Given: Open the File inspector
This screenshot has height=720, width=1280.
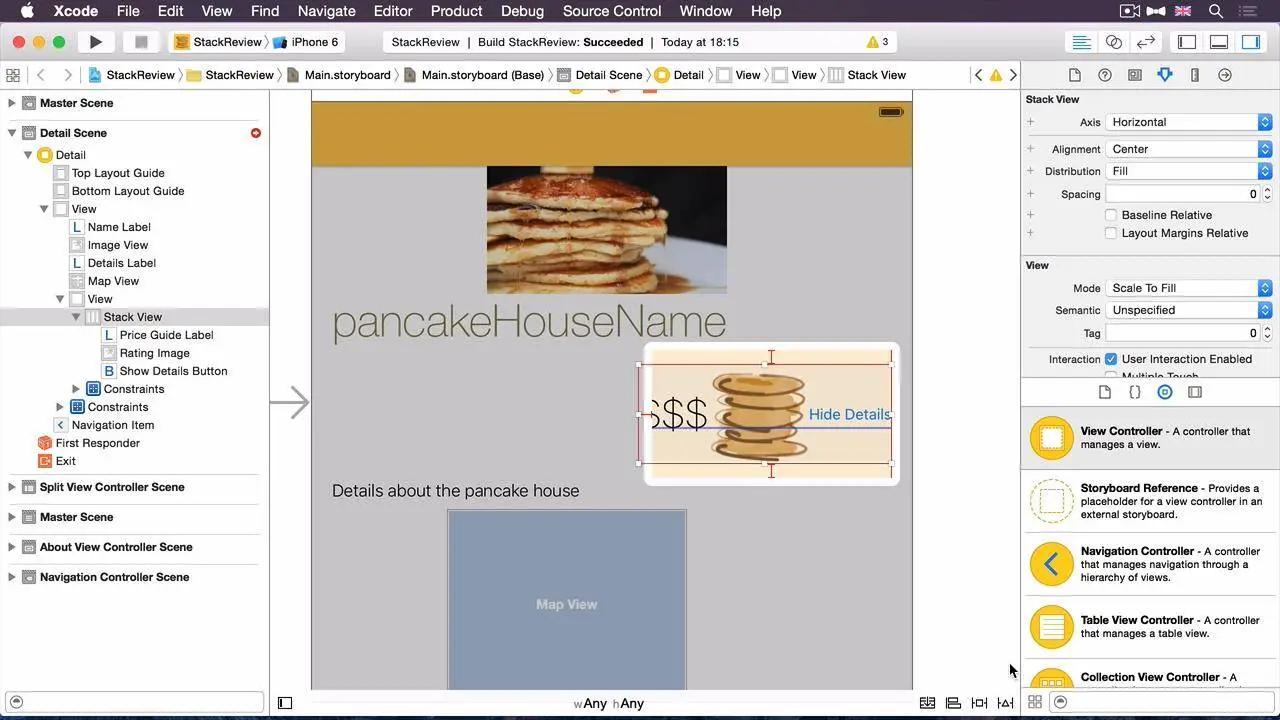Looking at the screenshot, I should [x=1075, y=74].
